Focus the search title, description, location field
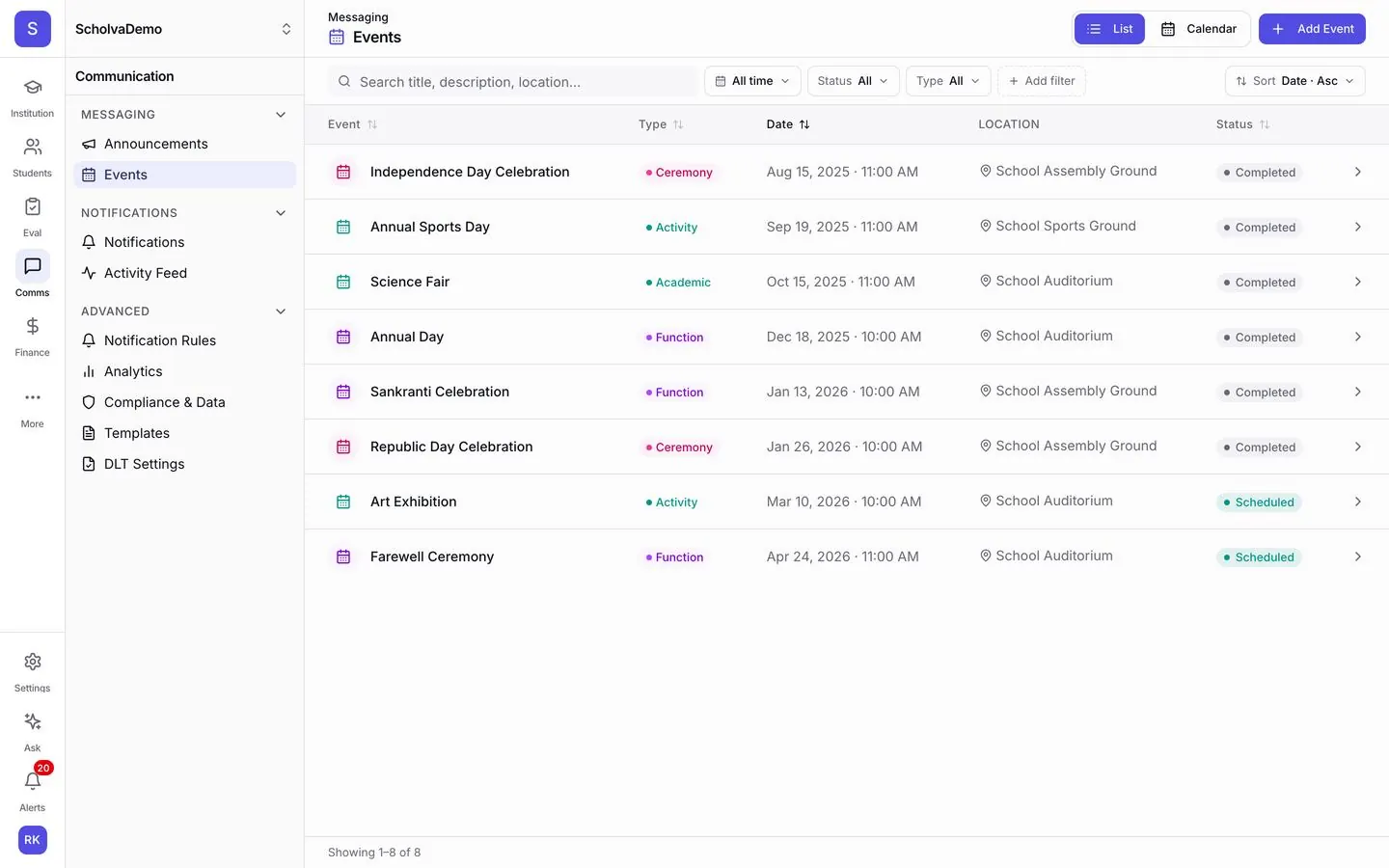This screenshot has width=1389, height=868. pos(513,82)
